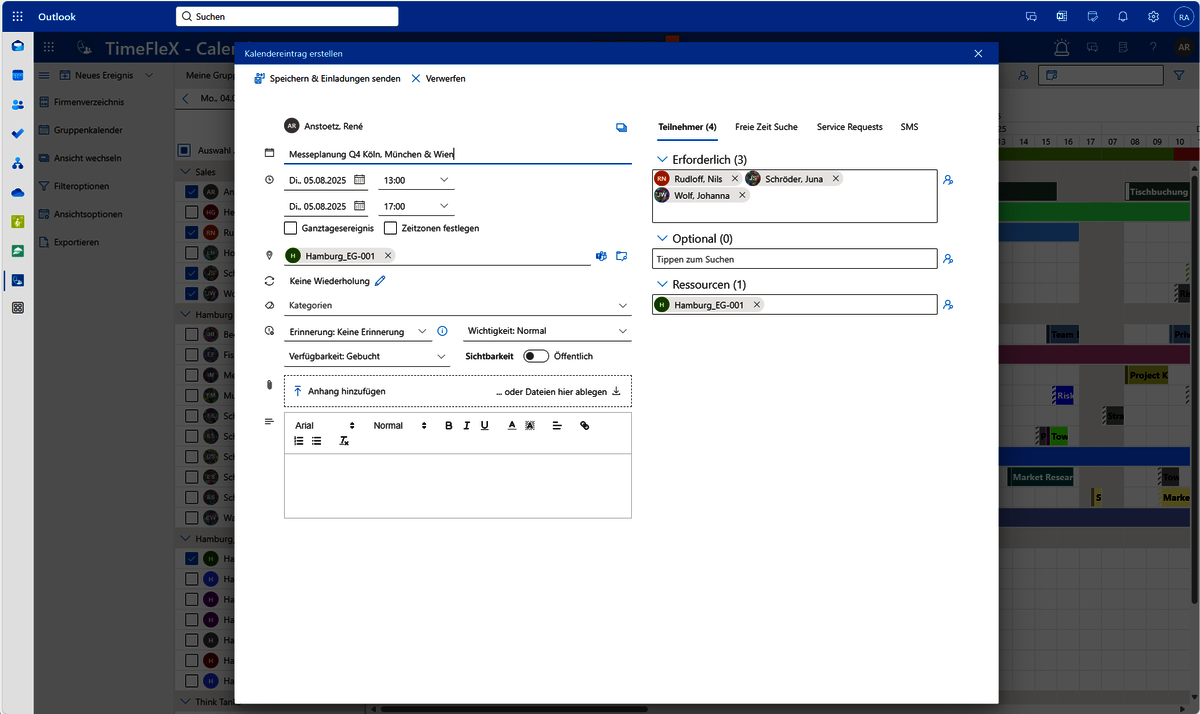Add optional attendee via person search icon
Image resolution: width=1200 pixels, height=714 pixels.
tap(948, 259)
